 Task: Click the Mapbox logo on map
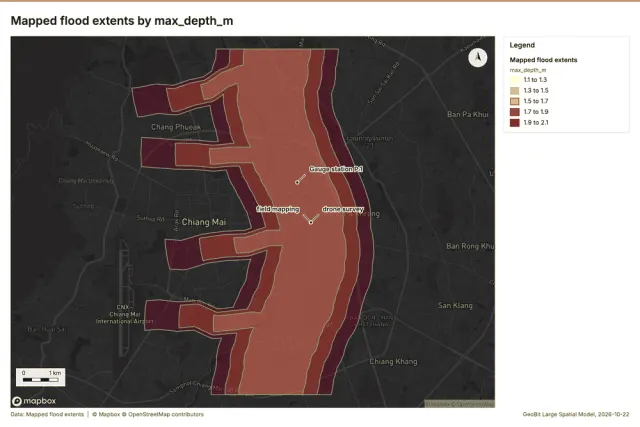pyautogui.click(x=34, y=401)
